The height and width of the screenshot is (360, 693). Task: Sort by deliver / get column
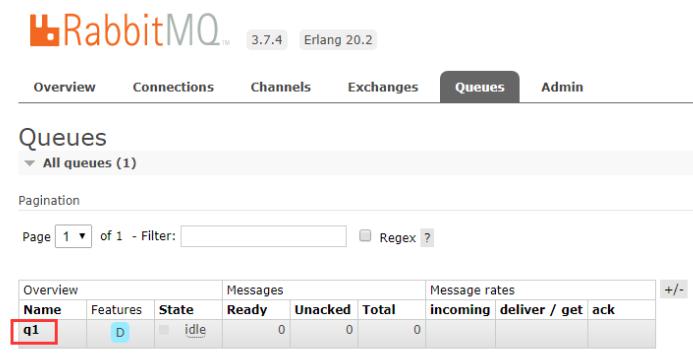pyautogui.click(x=541, y=310)
